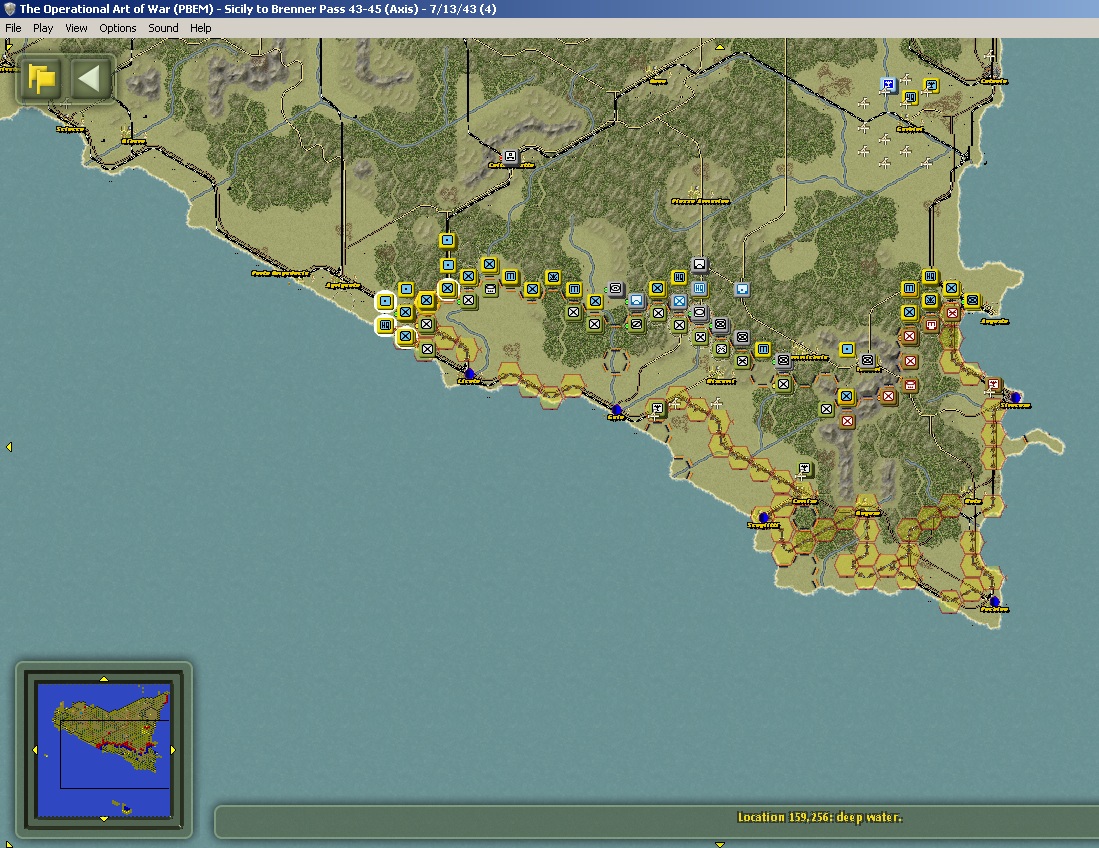Select the grey unit at Caltanissetta

510,156
